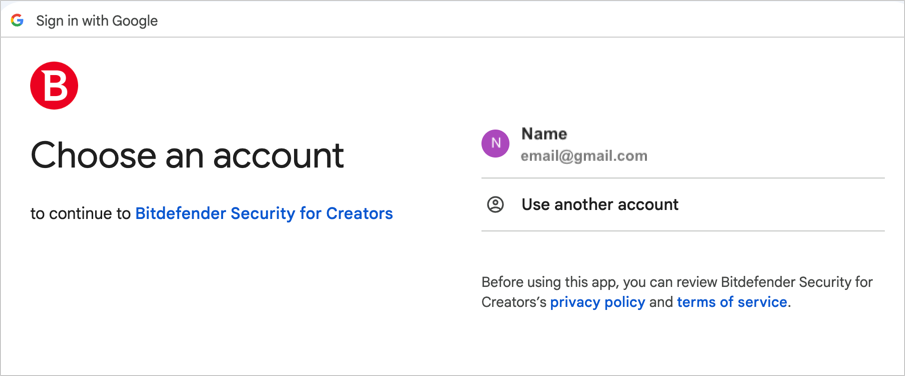
Task: Select the account labeled Name
Action: point(683,144)
